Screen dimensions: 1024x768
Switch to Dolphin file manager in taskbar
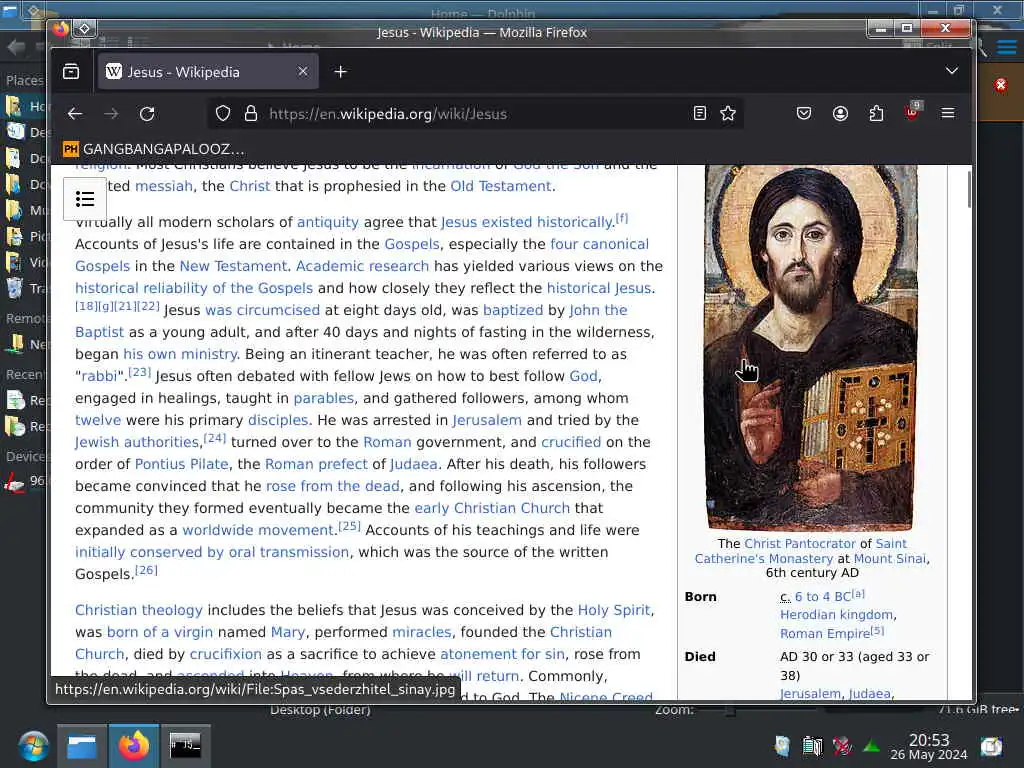point(82,746)
